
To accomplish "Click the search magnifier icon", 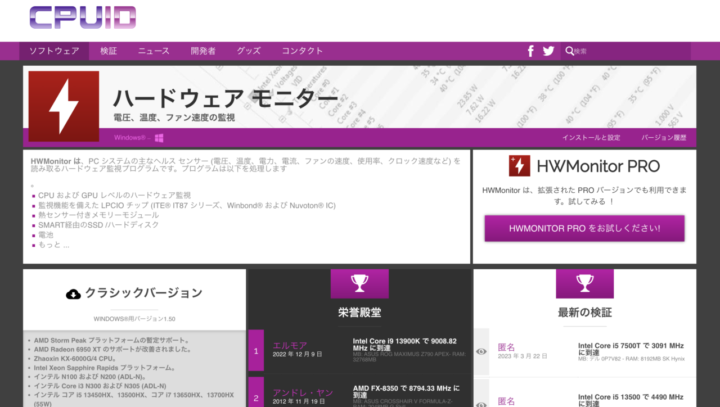I will 569,51.
